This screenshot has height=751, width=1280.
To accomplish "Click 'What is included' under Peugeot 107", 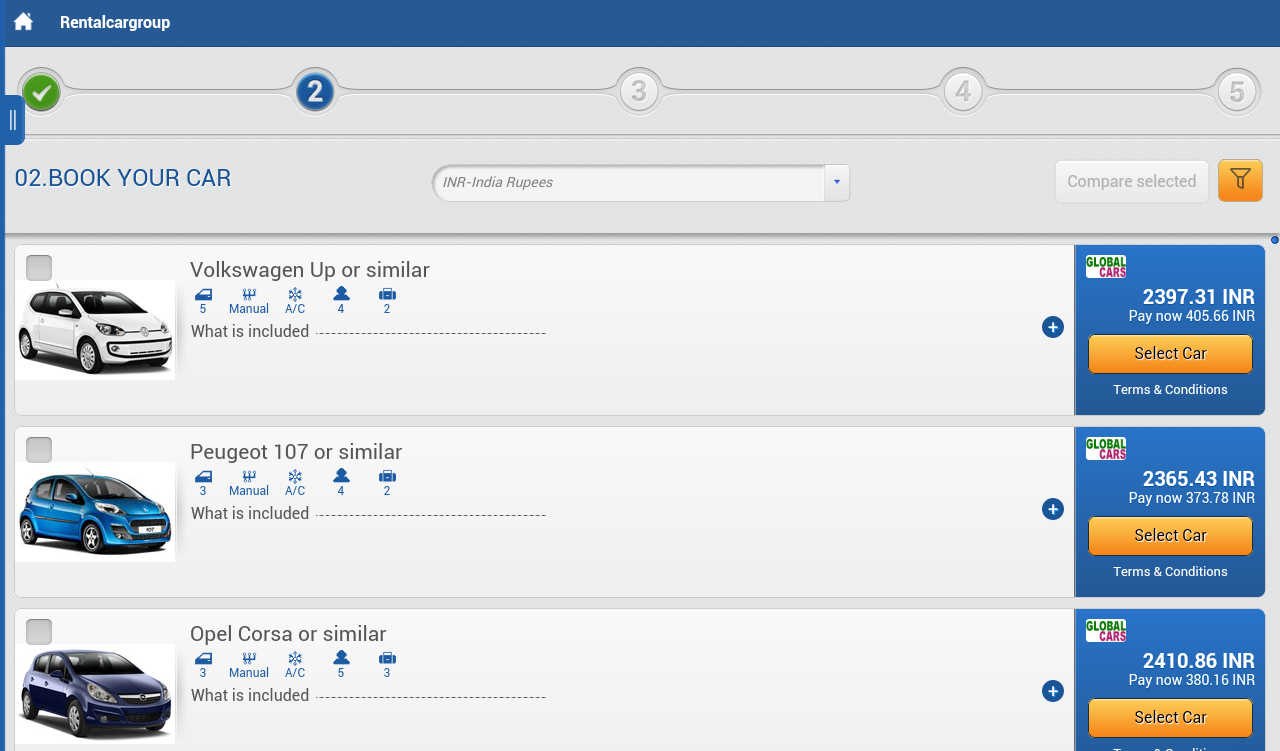I will tap(250, 513).
